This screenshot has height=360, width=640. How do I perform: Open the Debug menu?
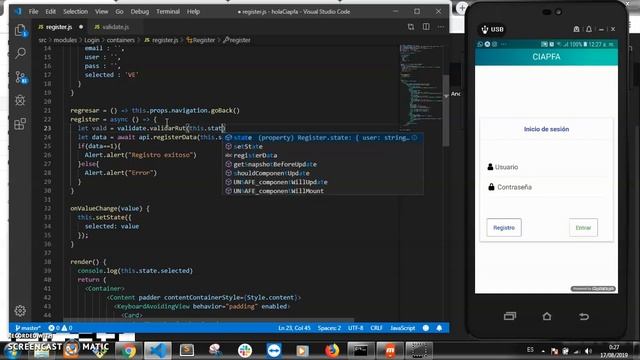pyautogui.click(x=140, y=11)
